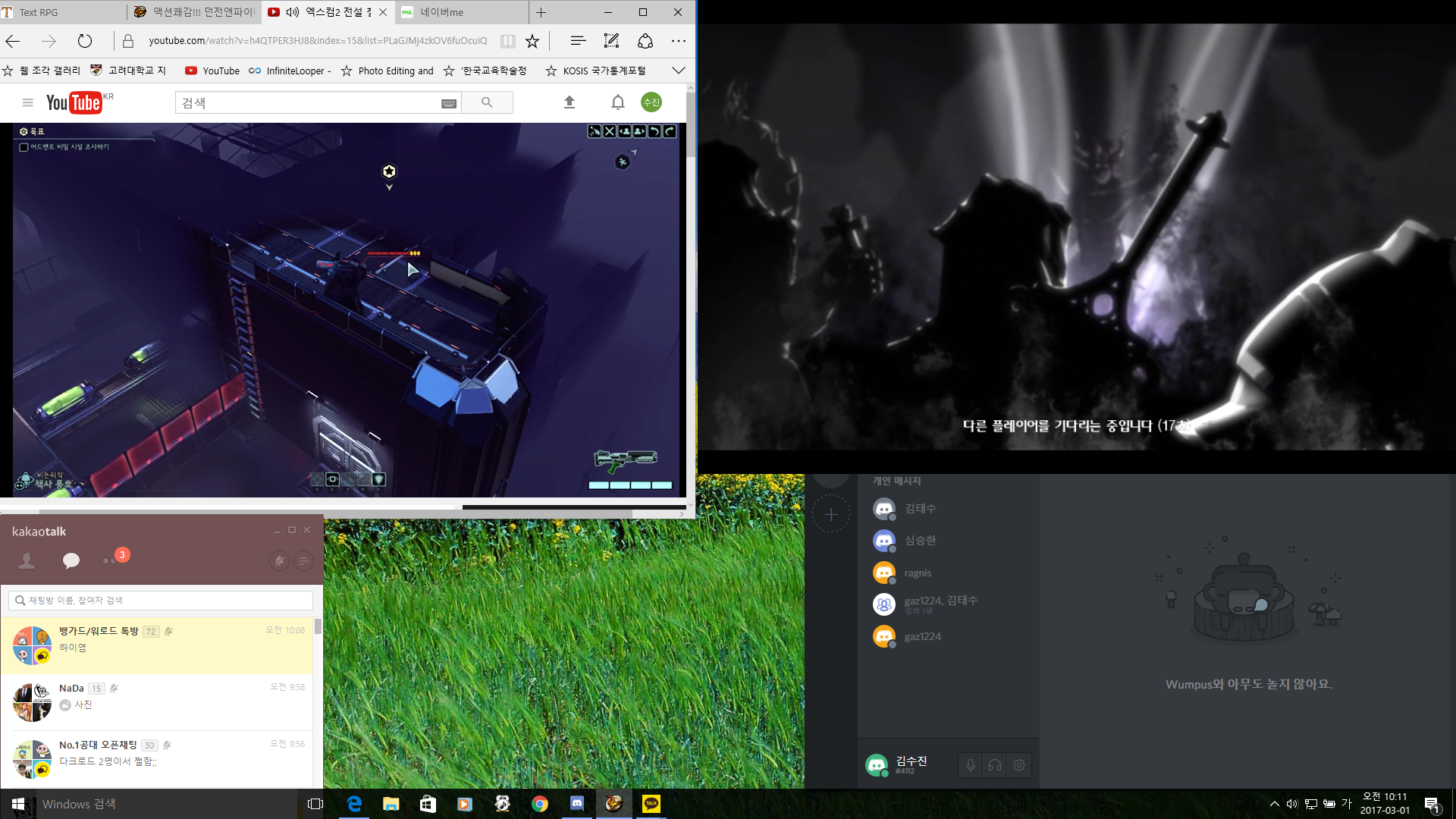The width and height of the screenshot is (1456, 819).
Task: Open the 뱅가드/워로드 톡방 chat
Action: [x=156, y=645]
